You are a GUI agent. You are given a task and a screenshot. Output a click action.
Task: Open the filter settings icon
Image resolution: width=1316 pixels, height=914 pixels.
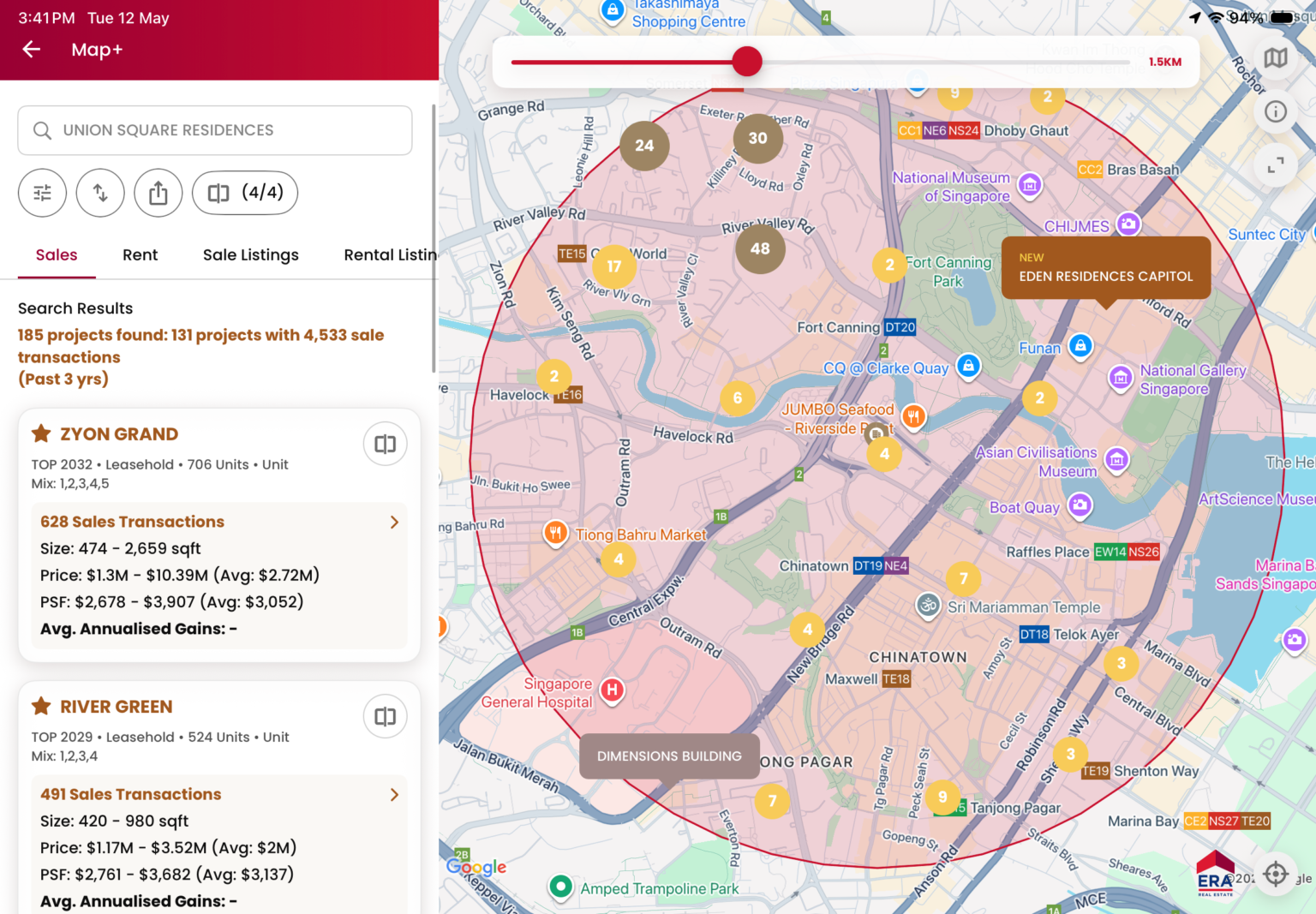tap(42, 193)
